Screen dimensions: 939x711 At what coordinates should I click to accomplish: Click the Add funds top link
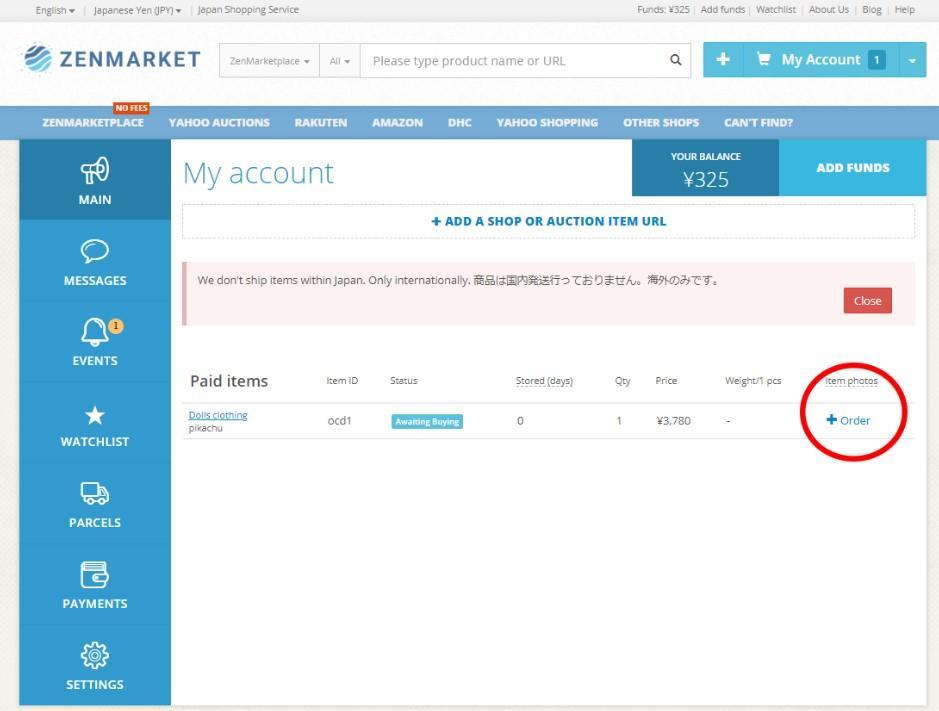(x=723, y=10)
